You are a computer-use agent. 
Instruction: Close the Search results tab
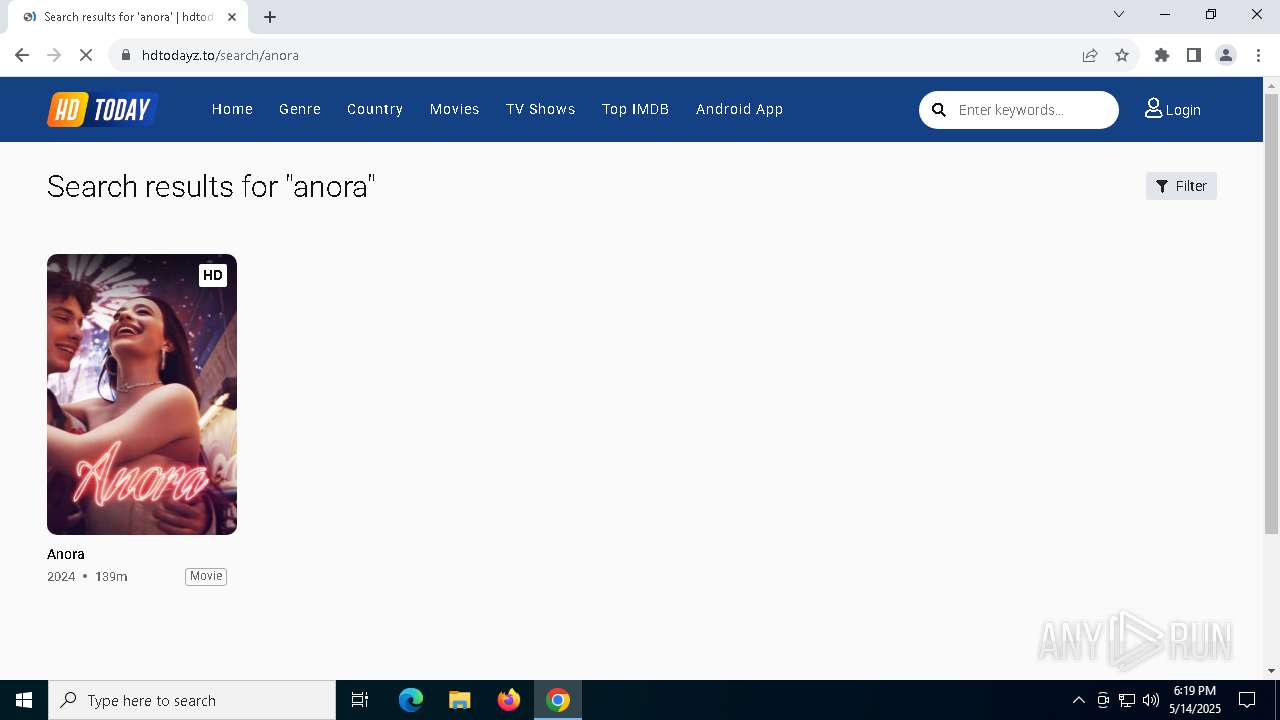point(232,17)
